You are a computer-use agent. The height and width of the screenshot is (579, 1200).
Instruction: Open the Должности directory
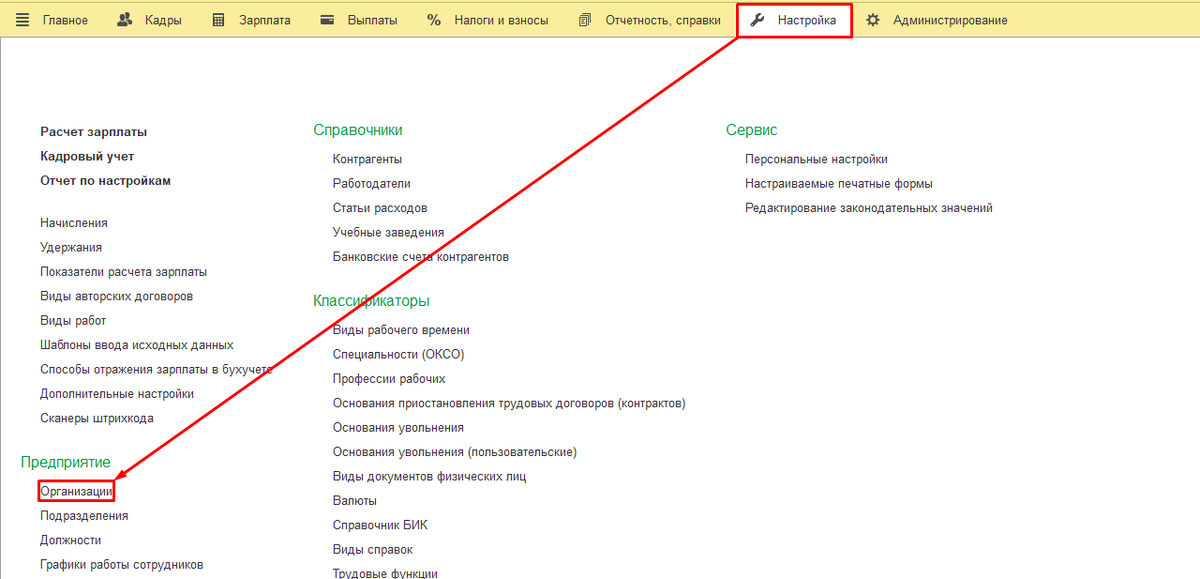(71, 540)
